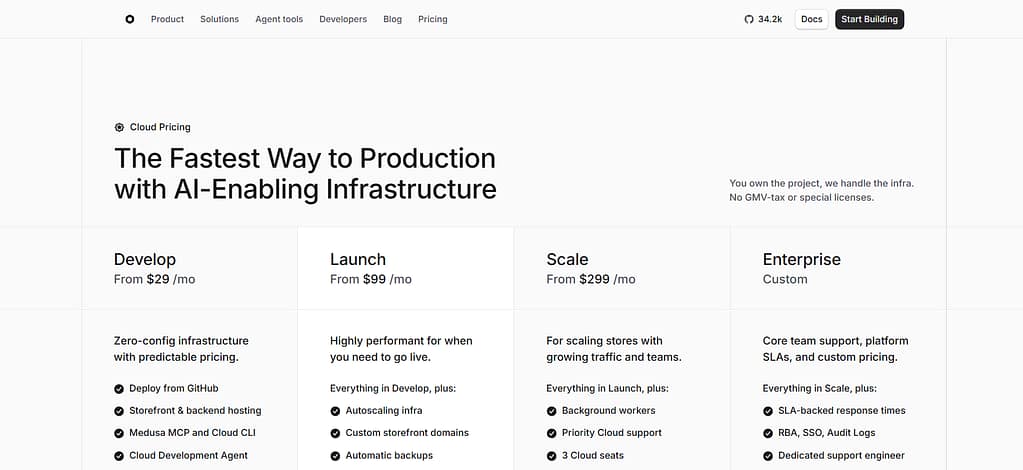Click the From $299 /mo price
This screenshot has width=1023, height=470.
[590, 279]
